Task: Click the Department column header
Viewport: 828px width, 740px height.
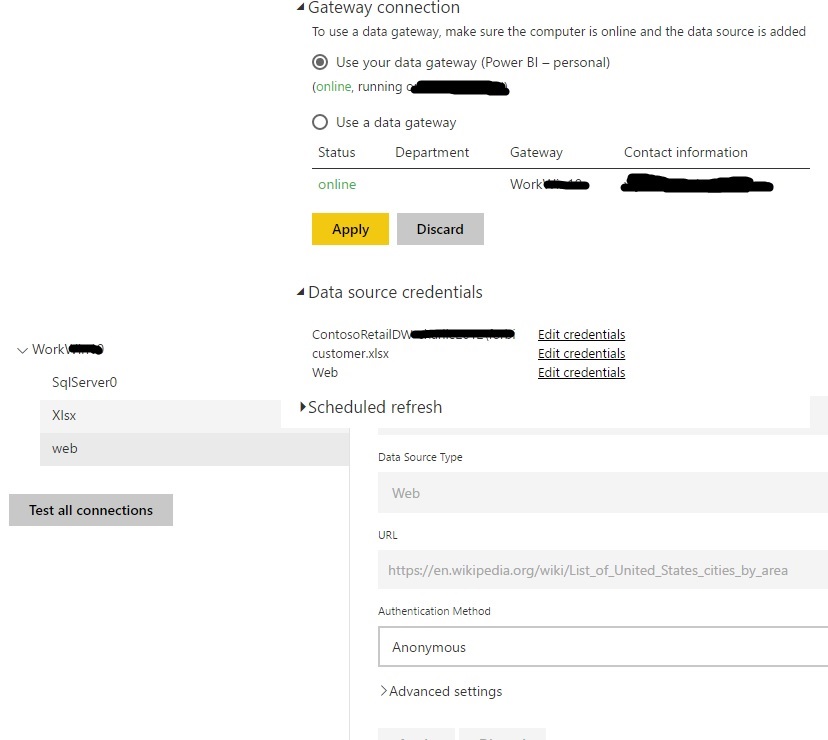Action: coord(432,152)
